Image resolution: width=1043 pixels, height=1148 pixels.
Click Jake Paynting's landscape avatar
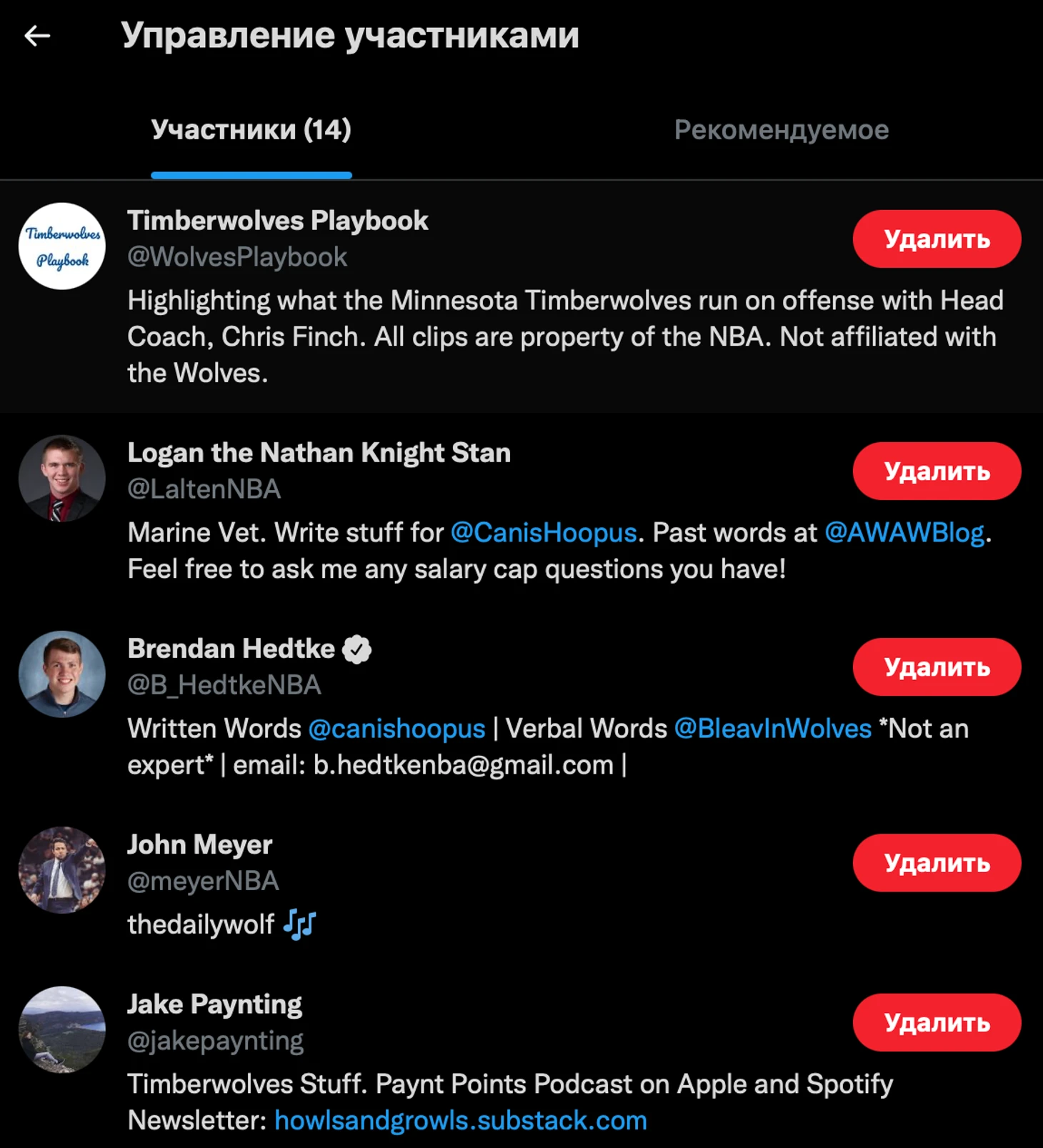(62, 1029)
